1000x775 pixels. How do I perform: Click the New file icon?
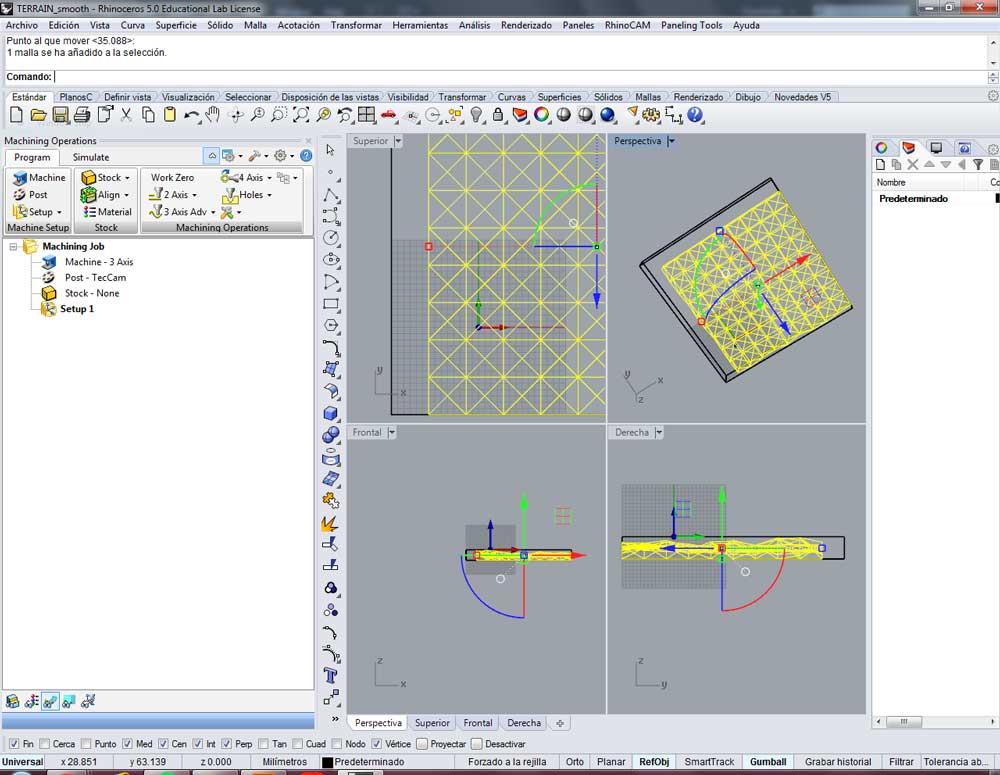tap(17, 115)
